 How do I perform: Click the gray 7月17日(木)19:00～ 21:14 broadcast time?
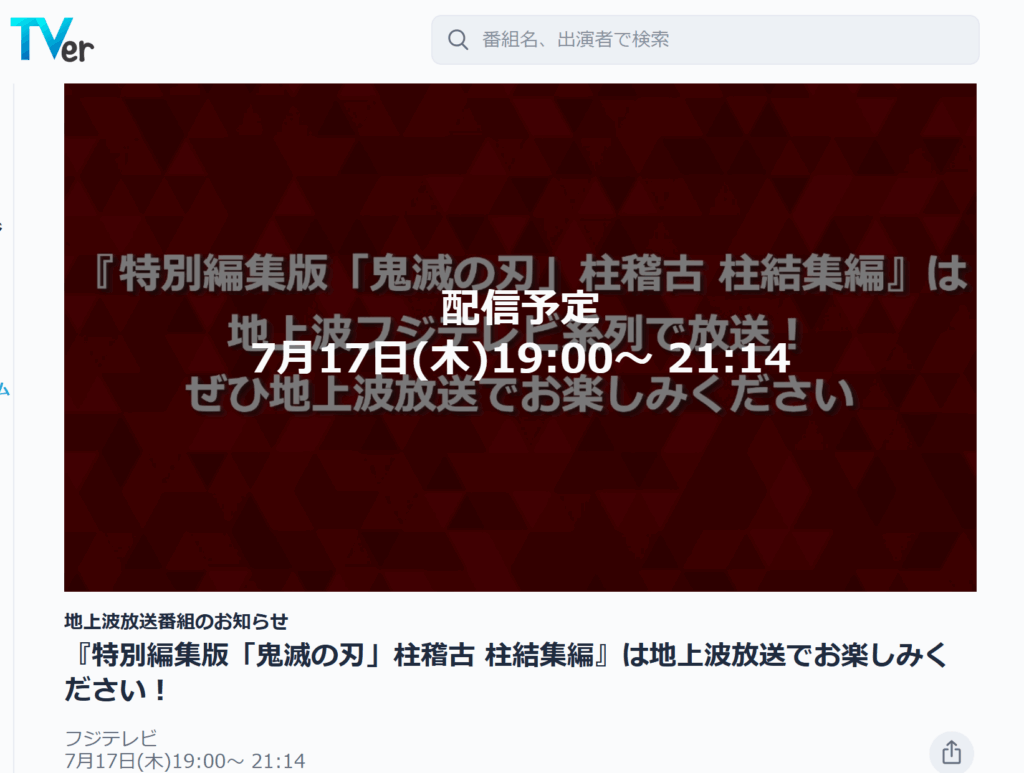[x=185, y=761]
